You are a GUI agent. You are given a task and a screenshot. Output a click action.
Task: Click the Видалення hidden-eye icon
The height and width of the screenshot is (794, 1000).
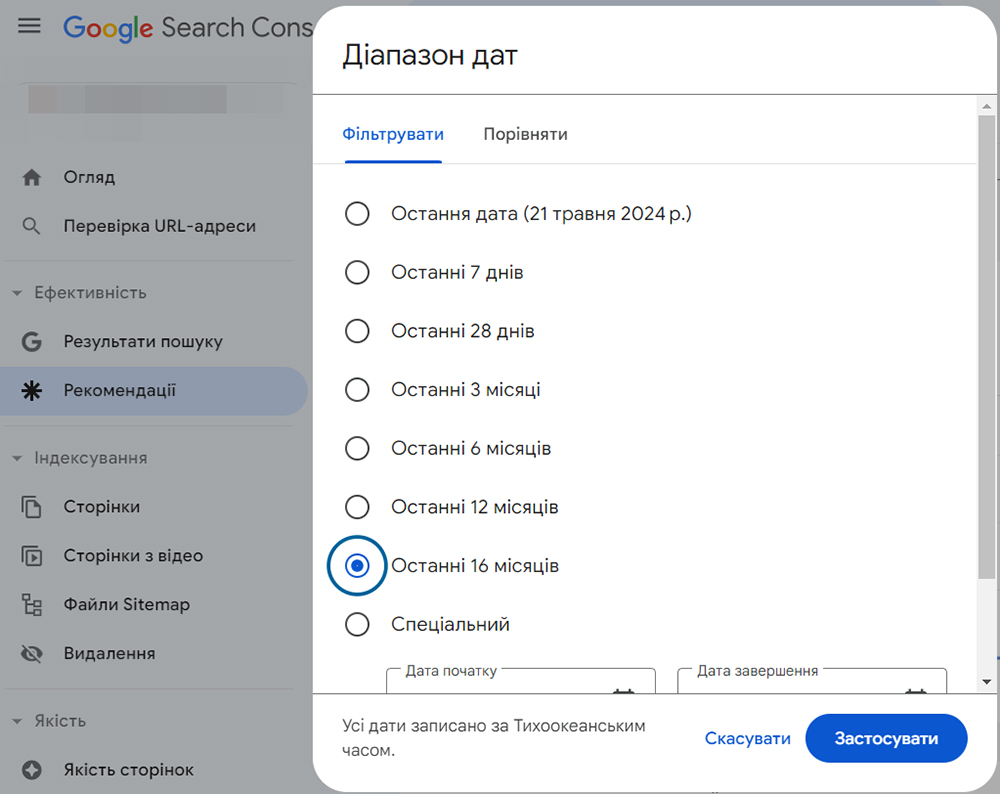coord(31,653)
